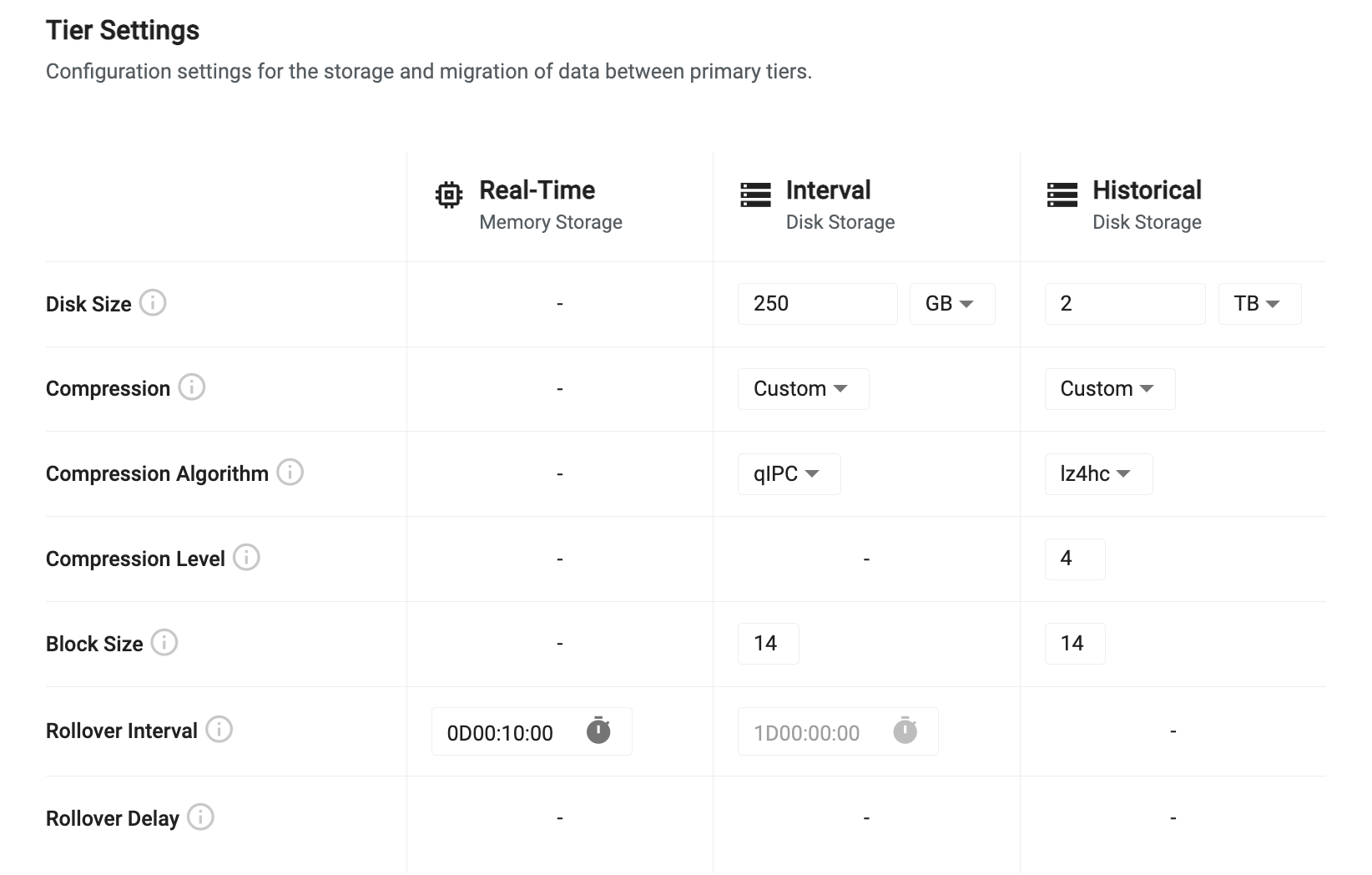Open the Compression Algorithm info tooltip
The width and height of the screenshot is (1372, 875).
coord(290,473)
